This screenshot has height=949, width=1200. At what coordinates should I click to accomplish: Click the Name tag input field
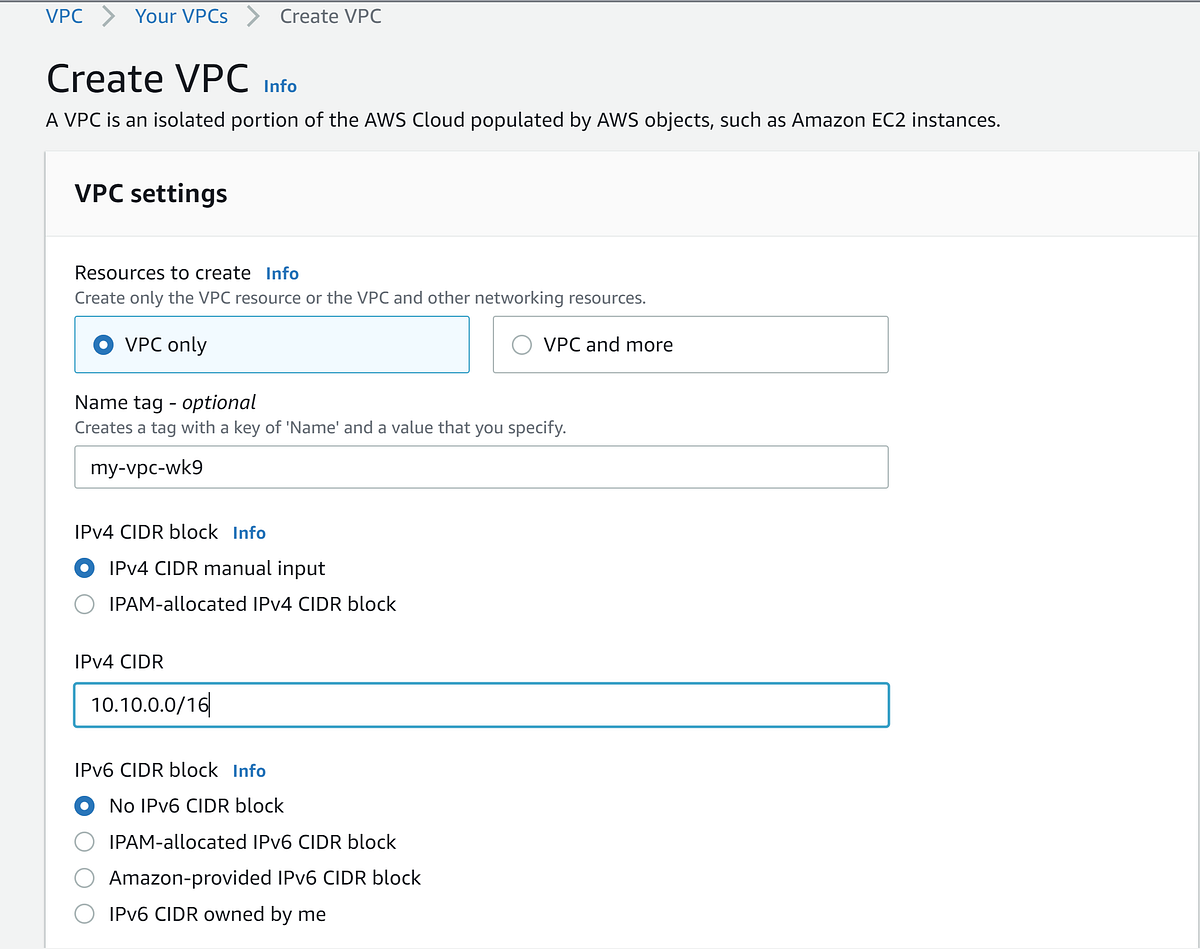(x=481, y=467)
